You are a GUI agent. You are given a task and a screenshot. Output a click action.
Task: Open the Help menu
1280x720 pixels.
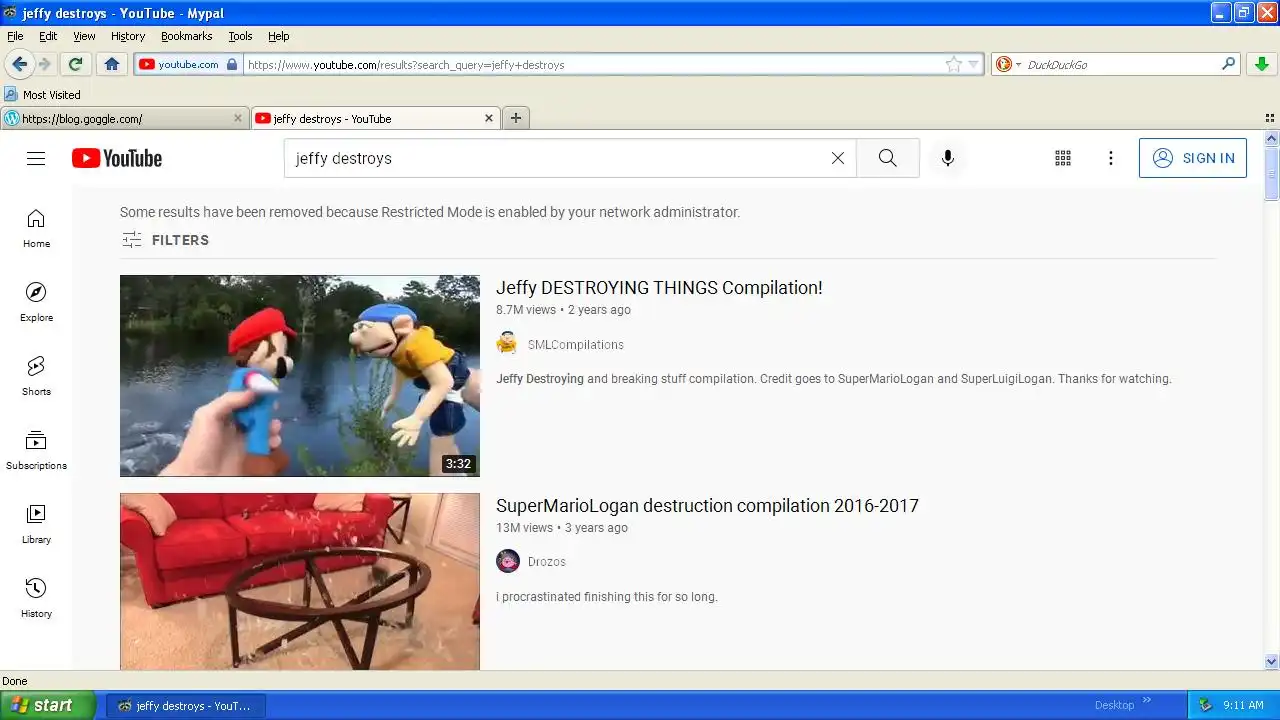coord(279,36)
